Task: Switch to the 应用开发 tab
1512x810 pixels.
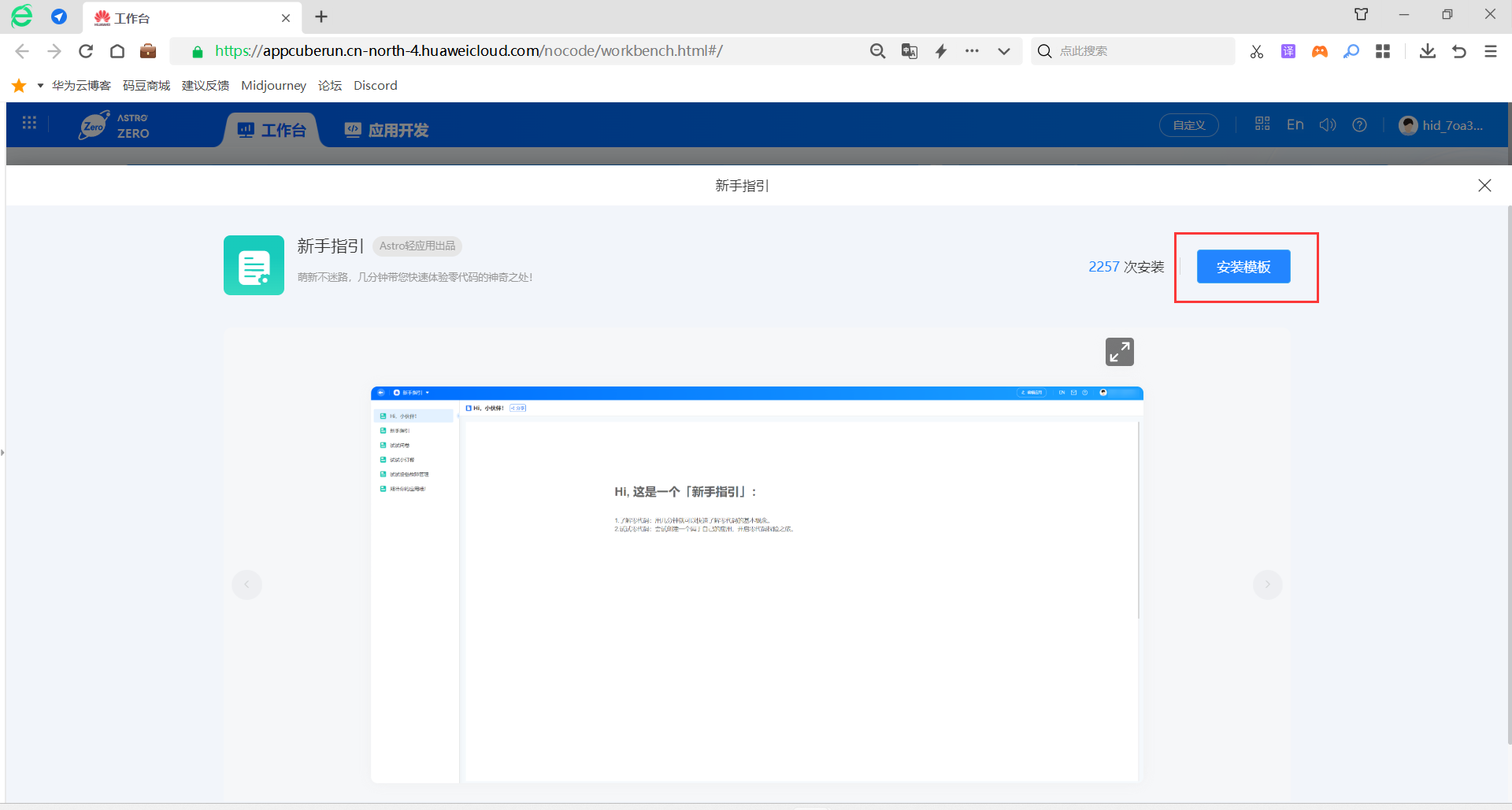Action: (387, 130)
